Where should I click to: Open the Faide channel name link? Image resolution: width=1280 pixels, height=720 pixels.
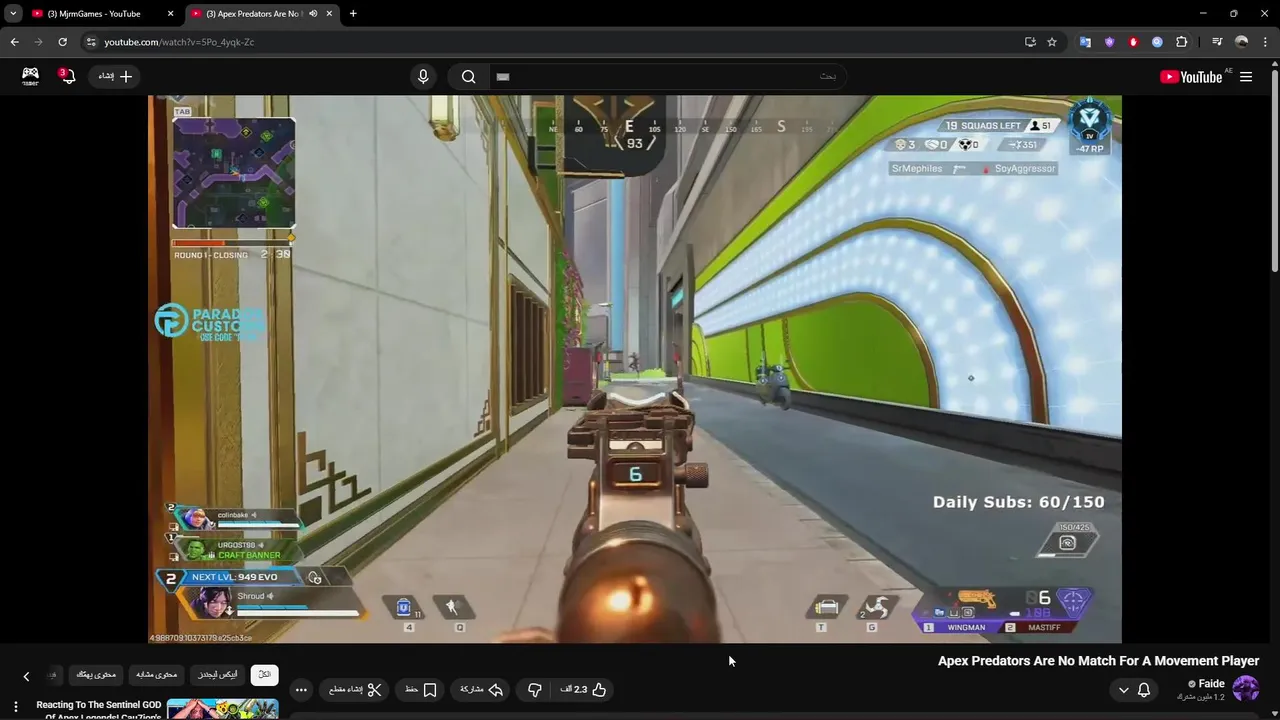point(1211,684)
